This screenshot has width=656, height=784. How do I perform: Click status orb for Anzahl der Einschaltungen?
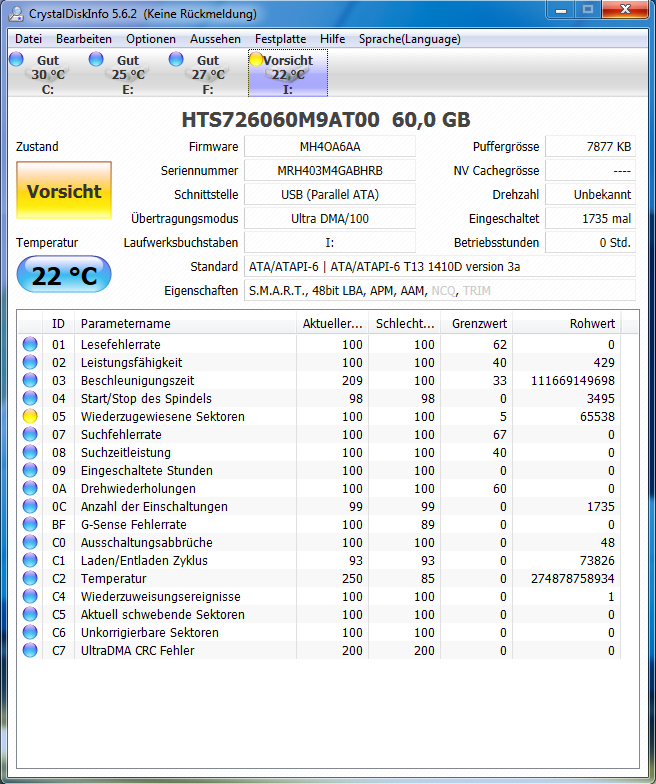click(x=30, y=506)
